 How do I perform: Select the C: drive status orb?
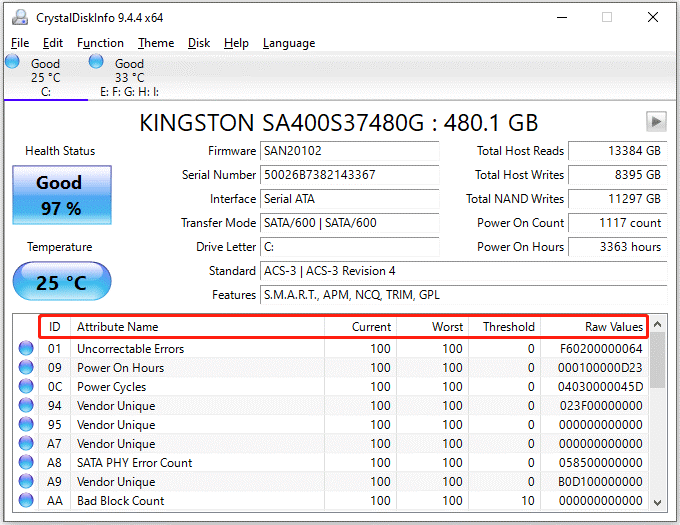[12, 62]
